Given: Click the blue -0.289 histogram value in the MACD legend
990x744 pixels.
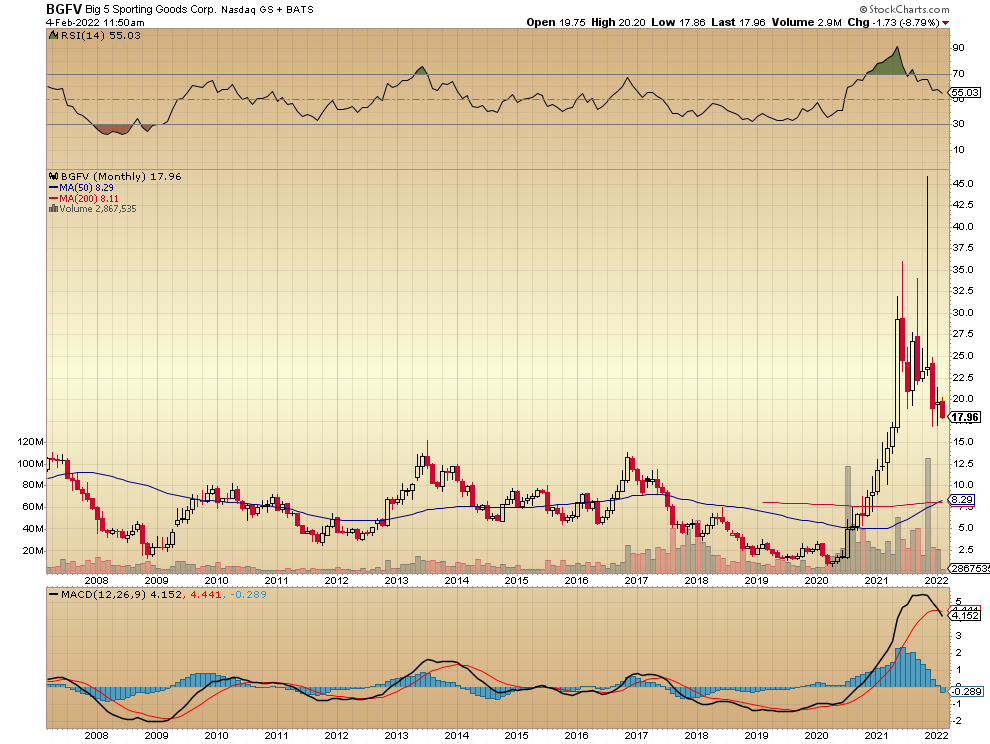Looking at the screenshot, I should coord(248,594).
